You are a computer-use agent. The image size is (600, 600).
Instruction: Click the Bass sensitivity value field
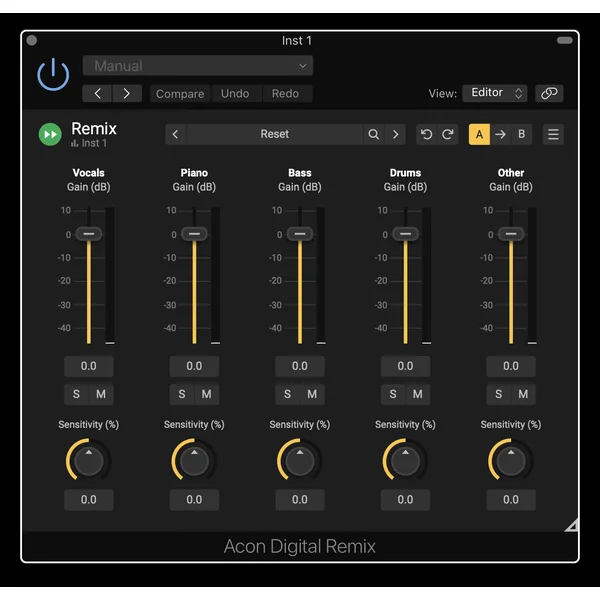300,500
